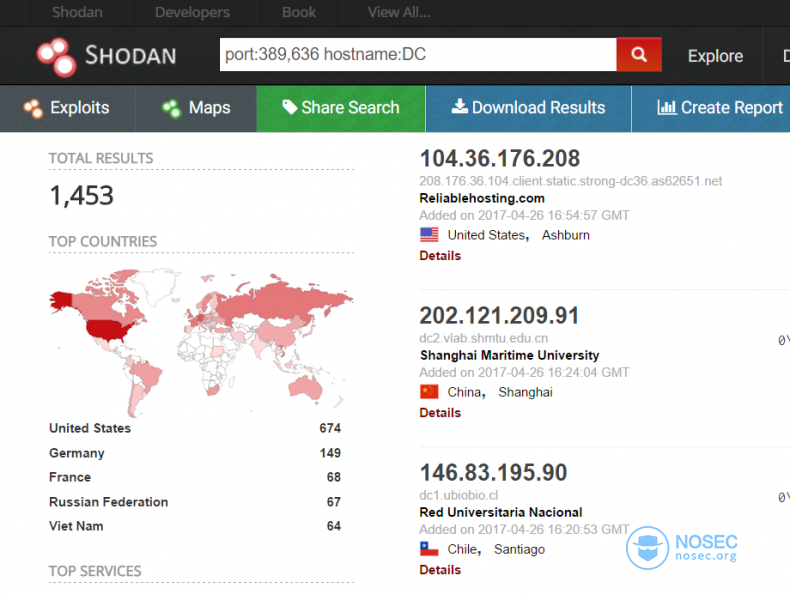
Task: Filter by China country link
Action: point(466,392)
